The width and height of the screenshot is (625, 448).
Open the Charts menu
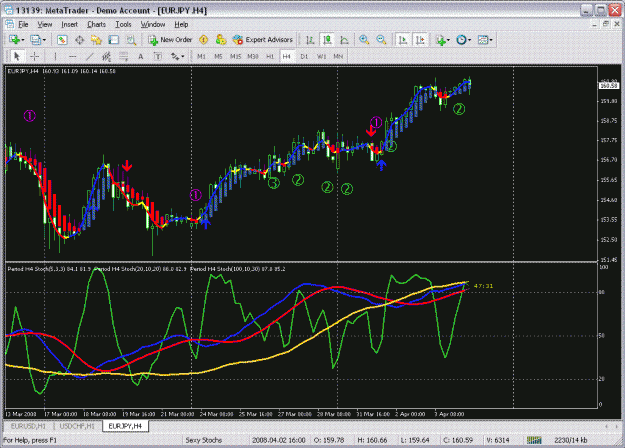pos(96,24)
